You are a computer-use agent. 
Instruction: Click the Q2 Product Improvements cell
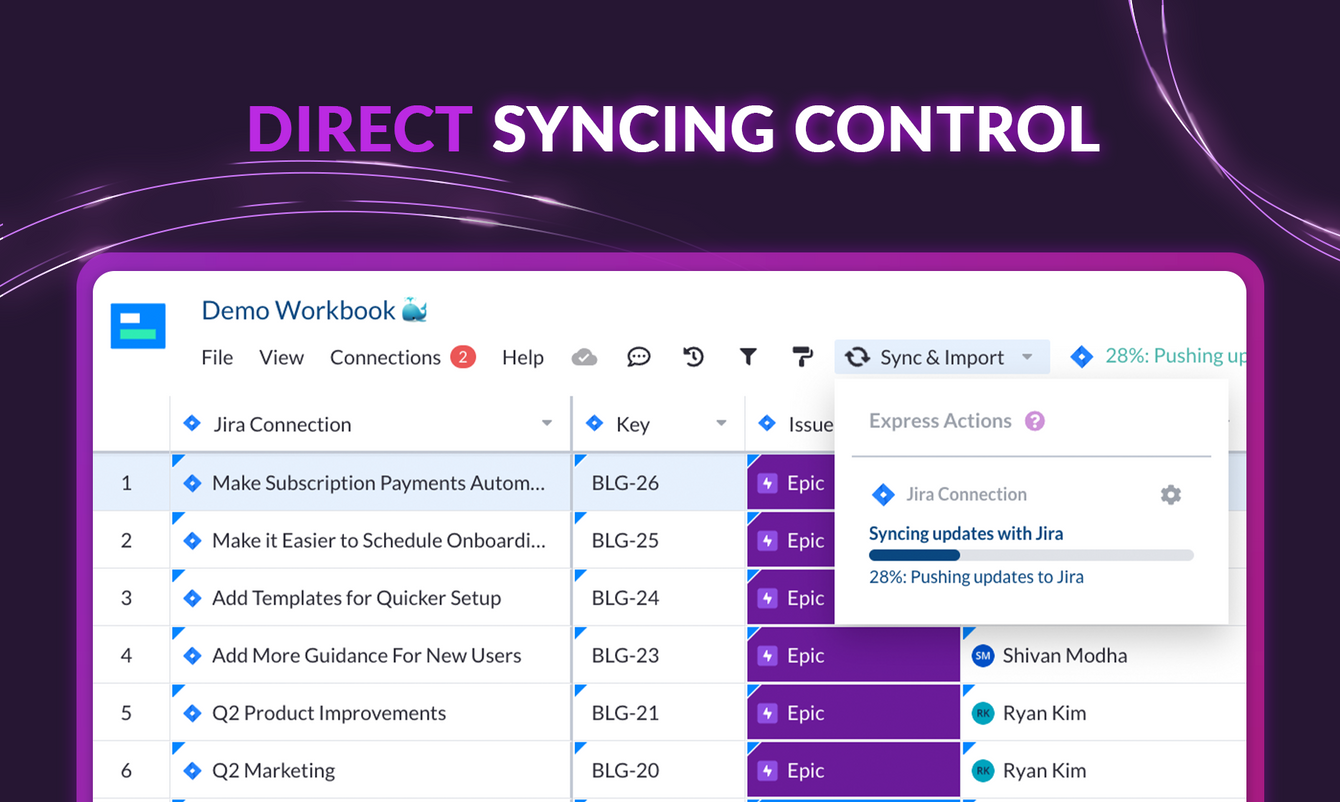tap(370, 713)
